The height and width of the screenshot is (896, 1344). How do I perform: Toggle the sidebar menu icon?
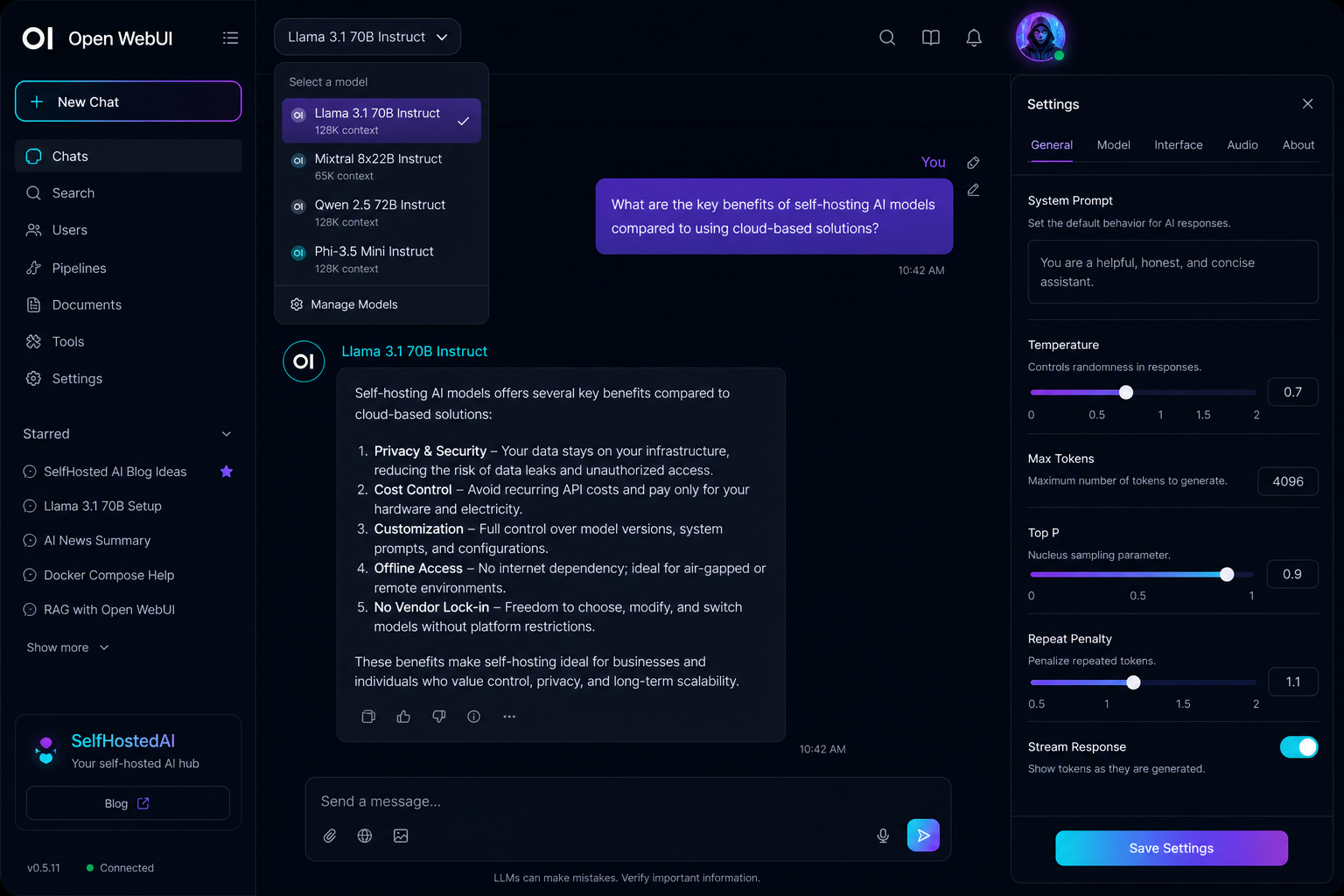click(230, 38)
